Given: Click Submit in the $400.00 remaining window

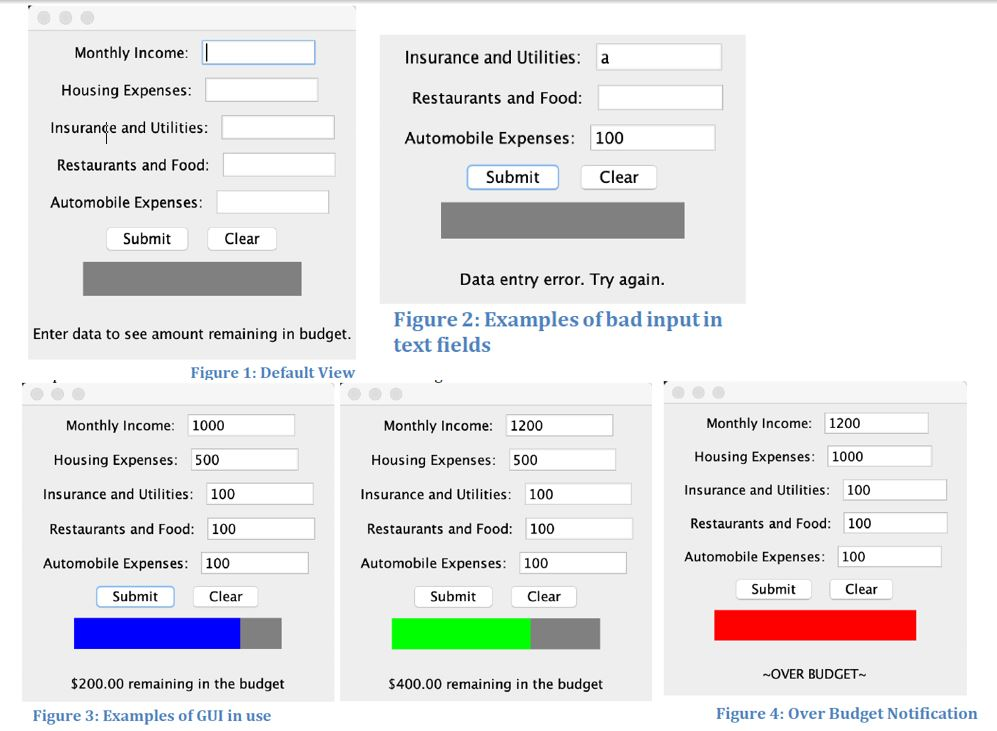Looking at the screenshot, I should (x=453, y=596).
